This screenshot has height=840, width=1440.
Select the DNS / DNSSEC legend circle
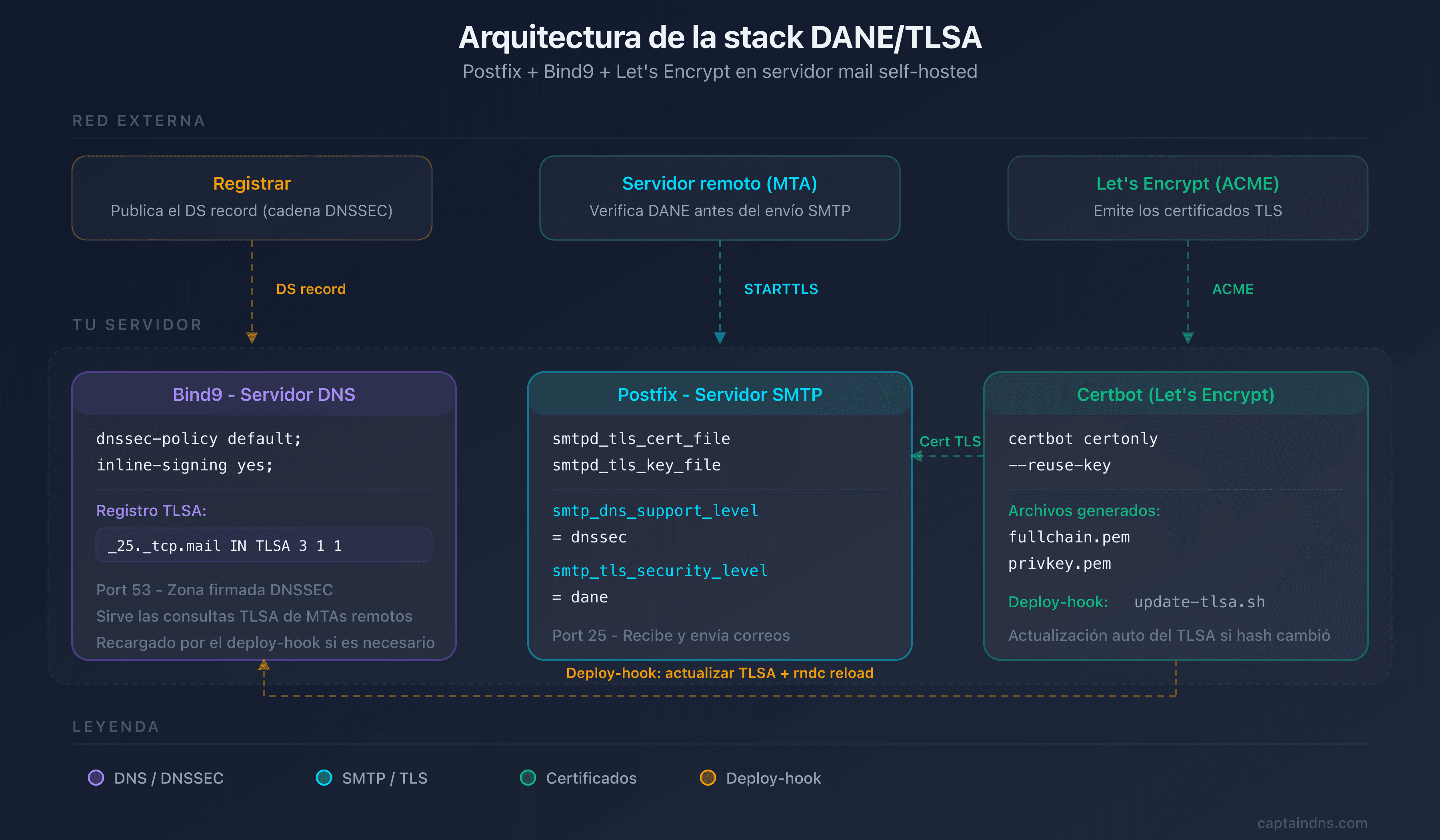click(x=96, y=778)
